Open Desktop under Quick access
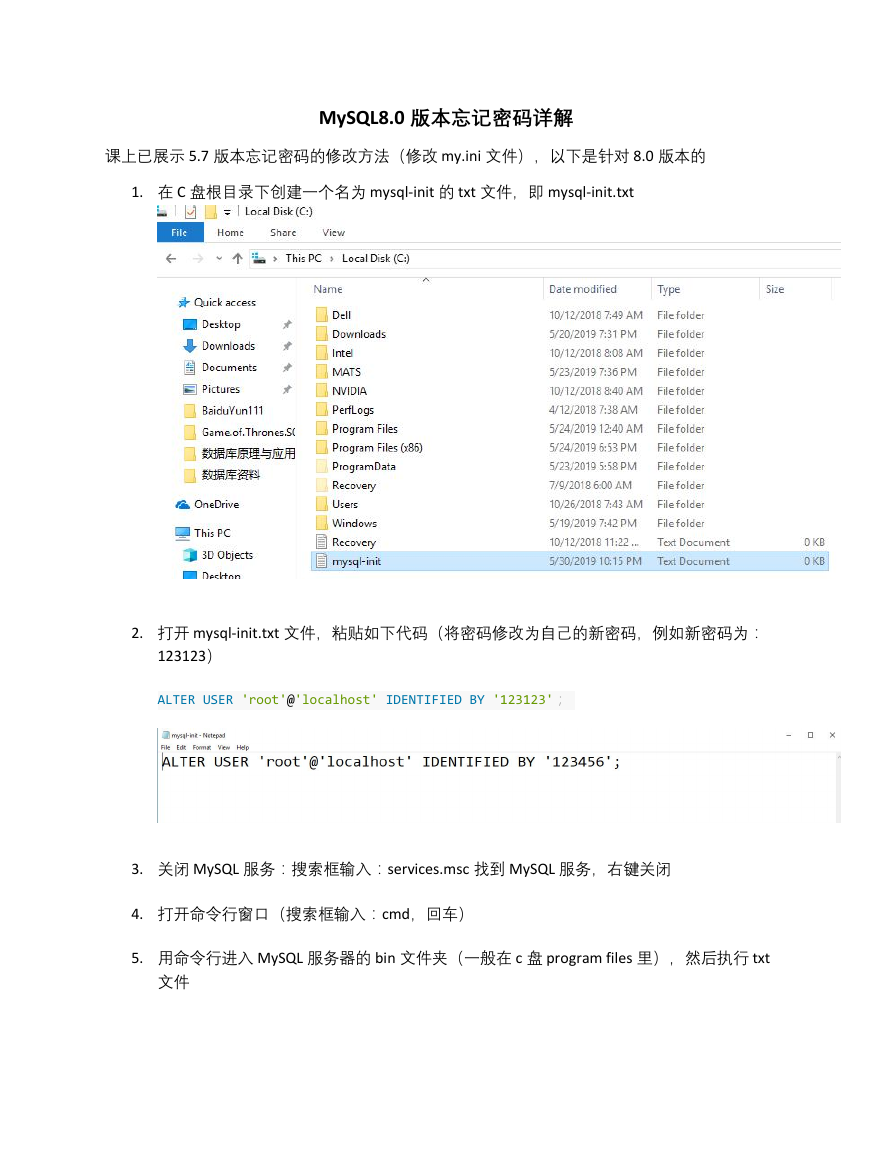This screenshot has height=1155, width=893. 212,324
